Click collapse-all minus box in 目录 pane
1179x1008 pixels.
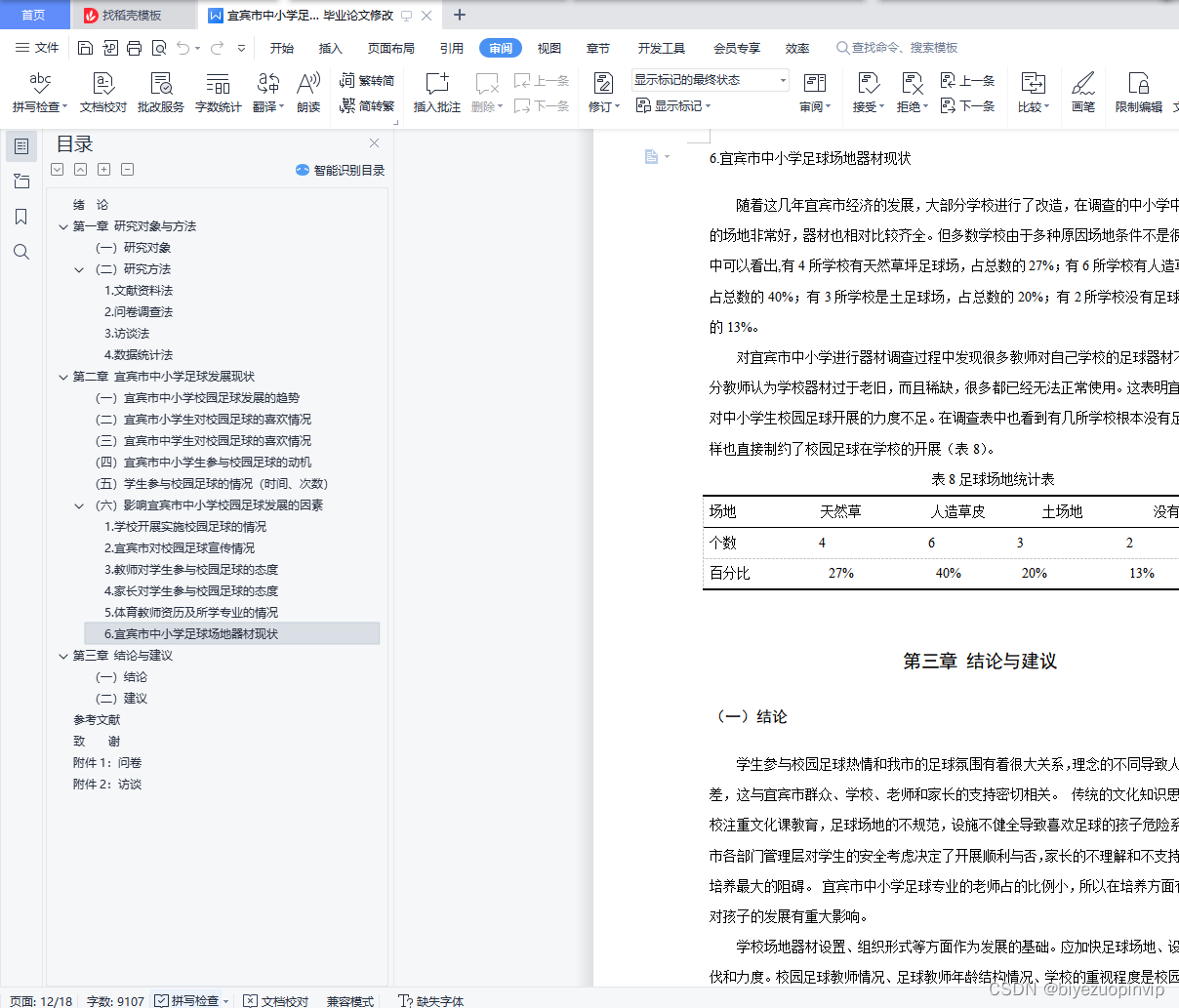click(x=127, y=170)
